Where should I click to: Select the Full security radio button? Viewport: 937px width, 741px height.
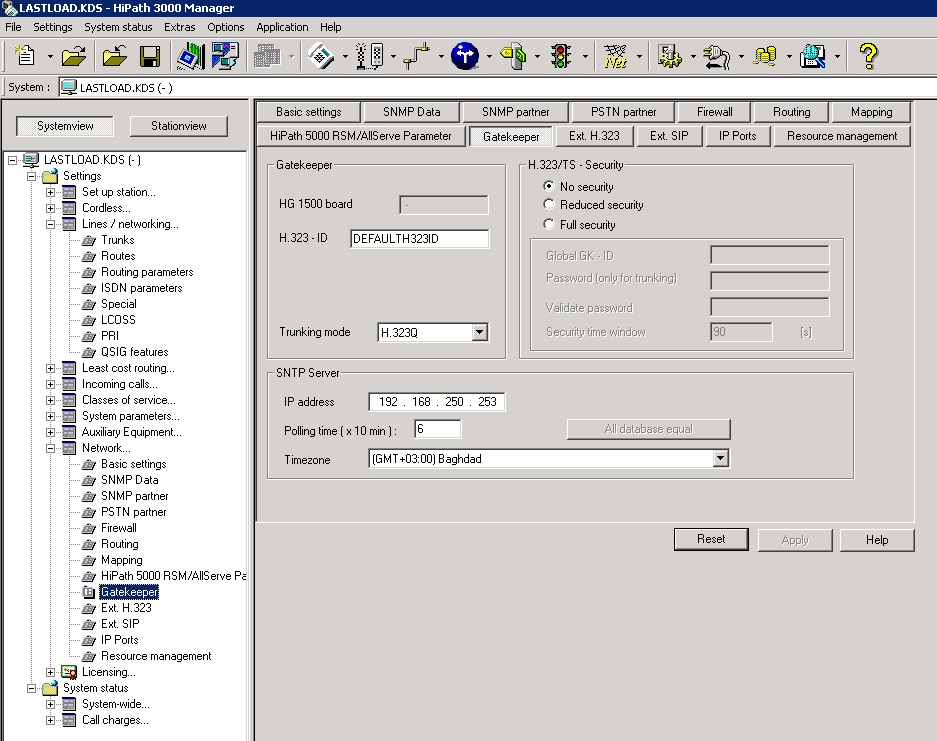[x=549, y=224]
